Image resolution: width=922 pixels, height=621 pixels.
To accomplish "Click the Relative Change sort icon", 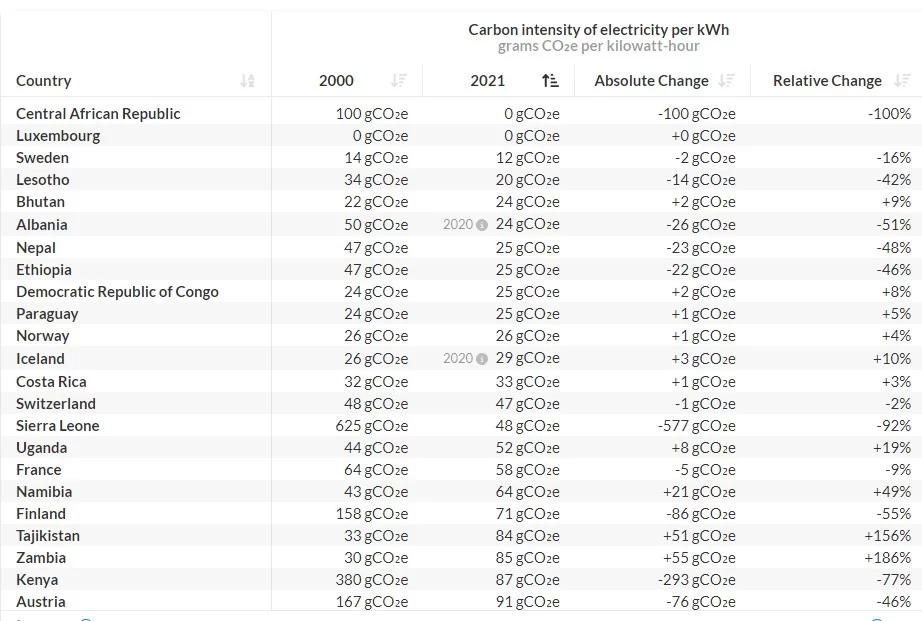I will click(x=902, y=81).
